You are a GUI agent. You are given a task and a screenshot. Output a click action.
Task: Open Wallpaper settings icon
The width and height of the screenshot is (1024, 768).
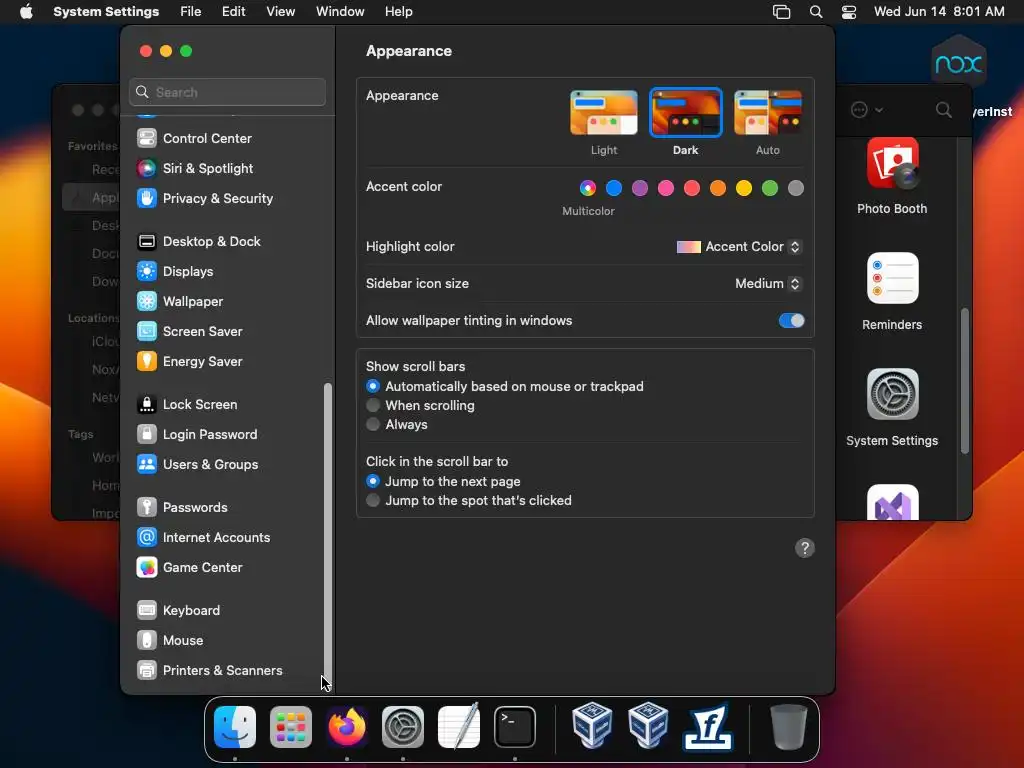pyautogui.click(x=146, y=302)
